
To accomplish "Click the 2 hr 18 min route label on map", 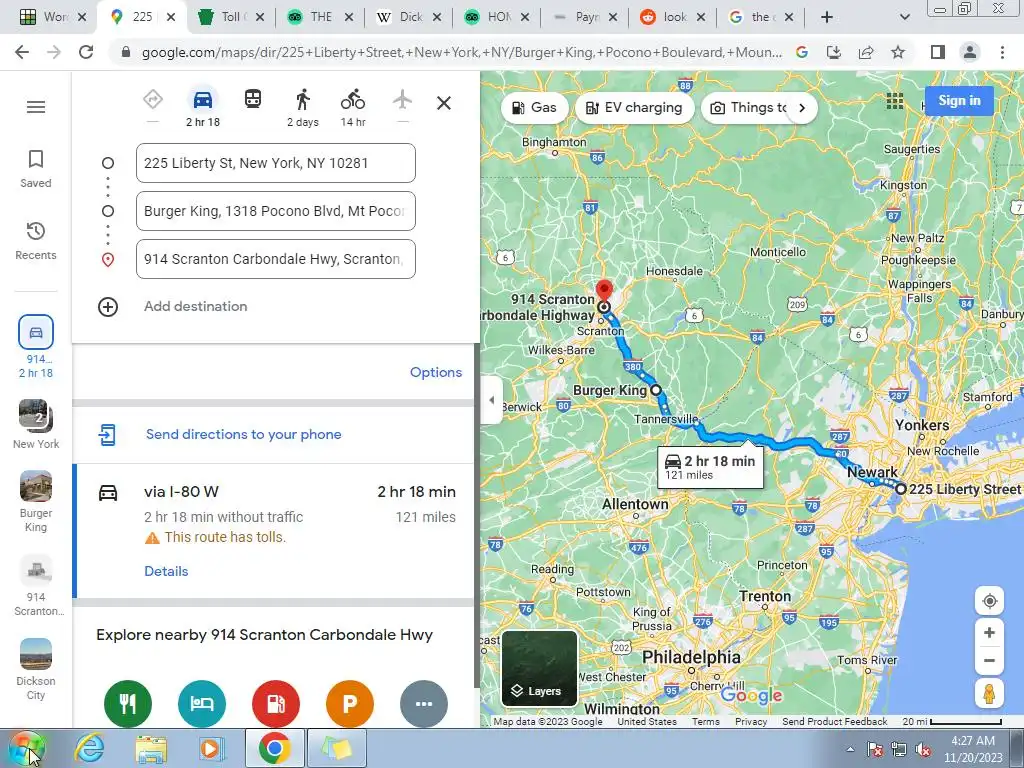I will point(711,468).
